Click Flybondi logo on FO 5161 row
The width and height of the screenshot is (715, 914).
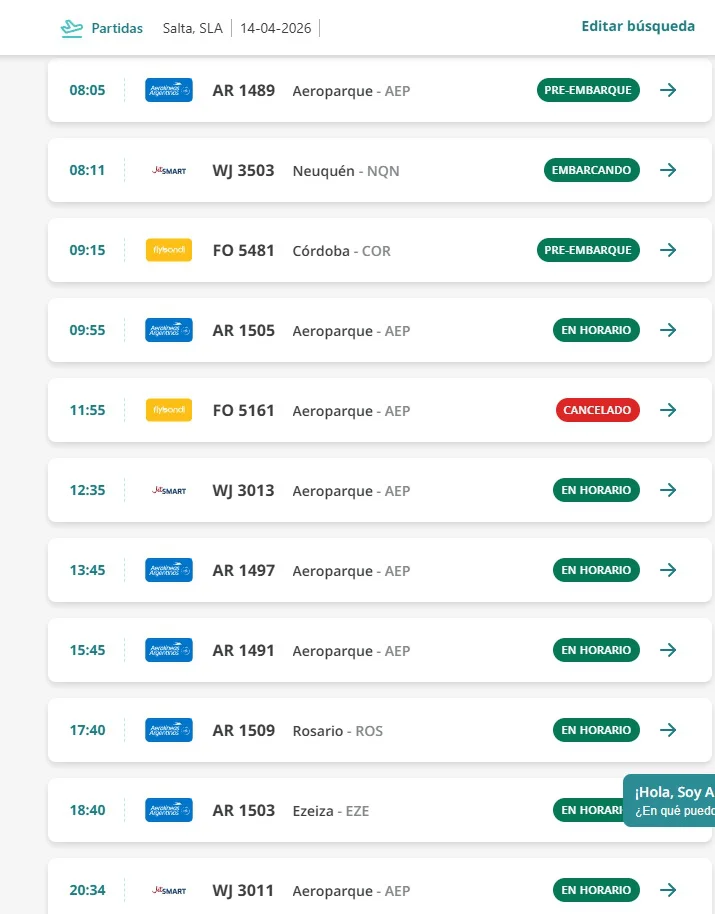[x=169, y=410]
